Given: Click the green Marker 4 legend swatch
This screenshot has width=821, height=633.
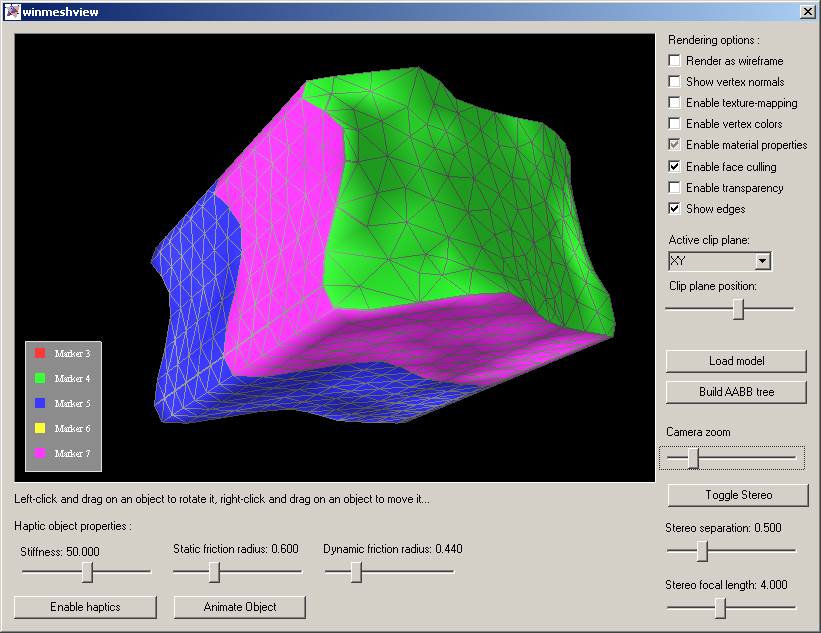Looking at the screenshot, I should [40, 379].
